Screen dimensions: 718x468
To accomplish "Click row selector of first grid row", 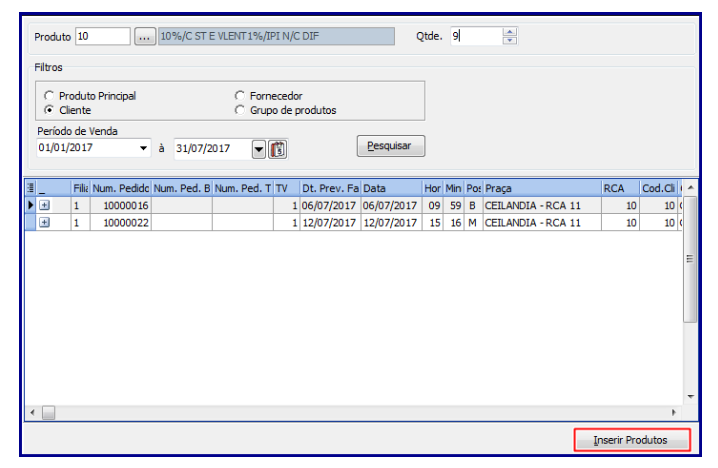I will coord(31,205).
